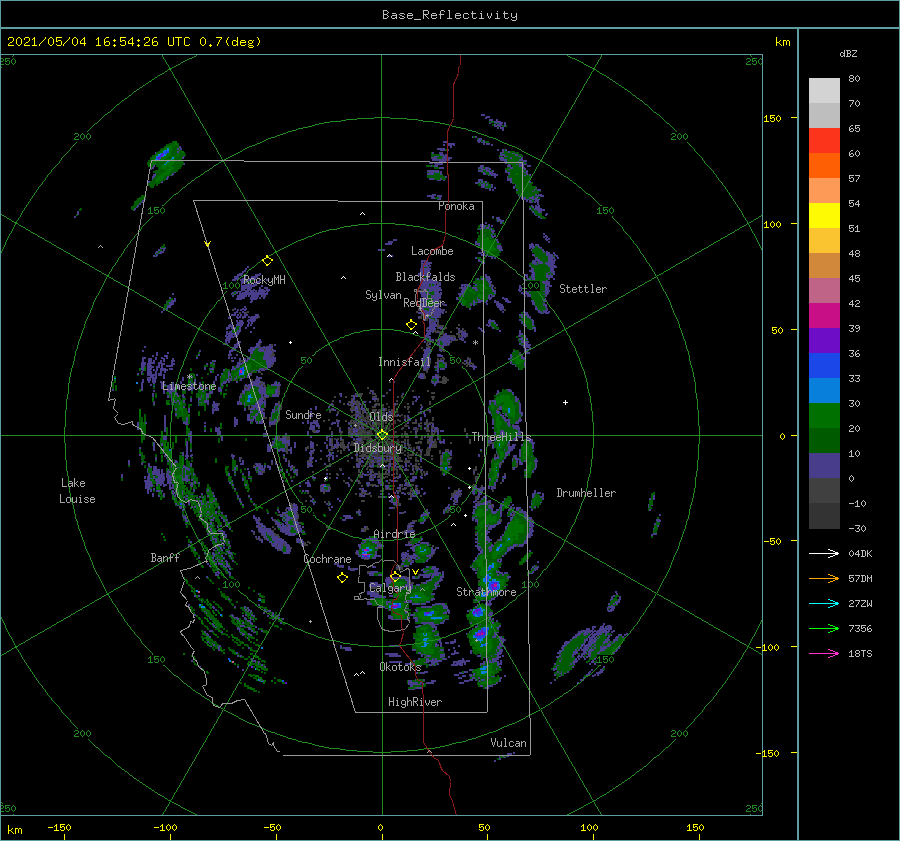
Task: Select the yellow diamond marker near RockyMH
Action: point(267,261)
